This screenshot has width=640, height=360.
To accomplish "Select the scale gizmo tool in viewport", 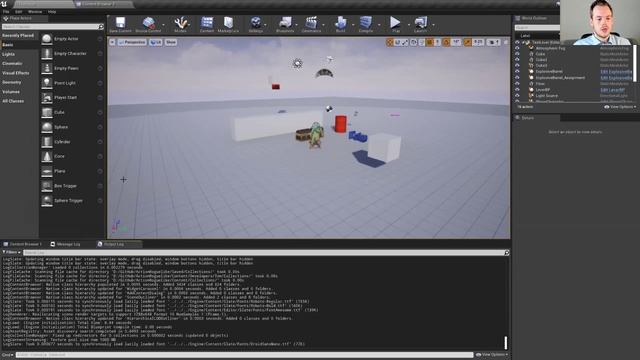I will pyautogui.click(x=405, y=42).
